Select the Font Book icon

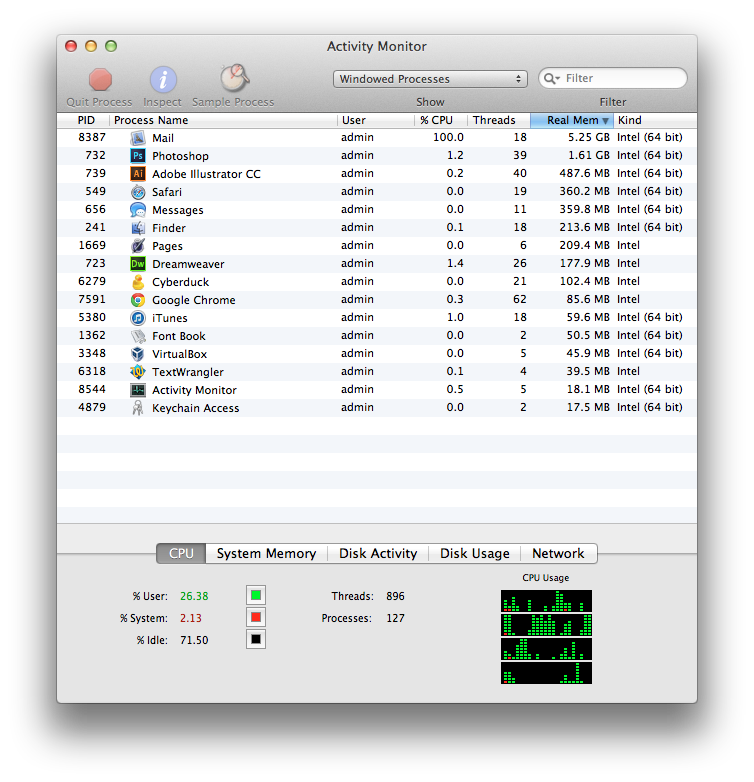(138, 336)
